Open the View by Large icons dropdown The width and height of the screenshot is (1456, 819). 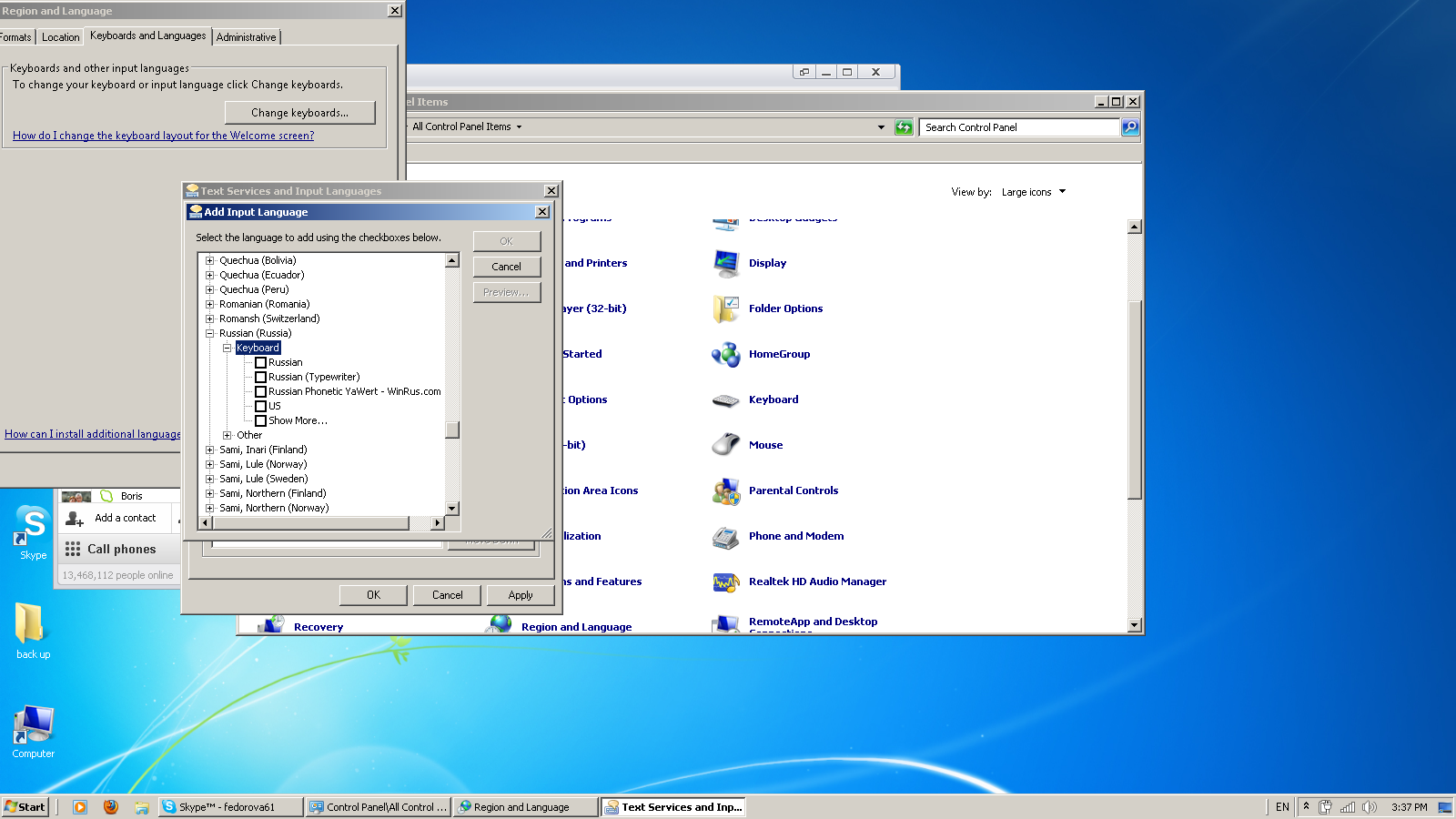pos(1033,192)
